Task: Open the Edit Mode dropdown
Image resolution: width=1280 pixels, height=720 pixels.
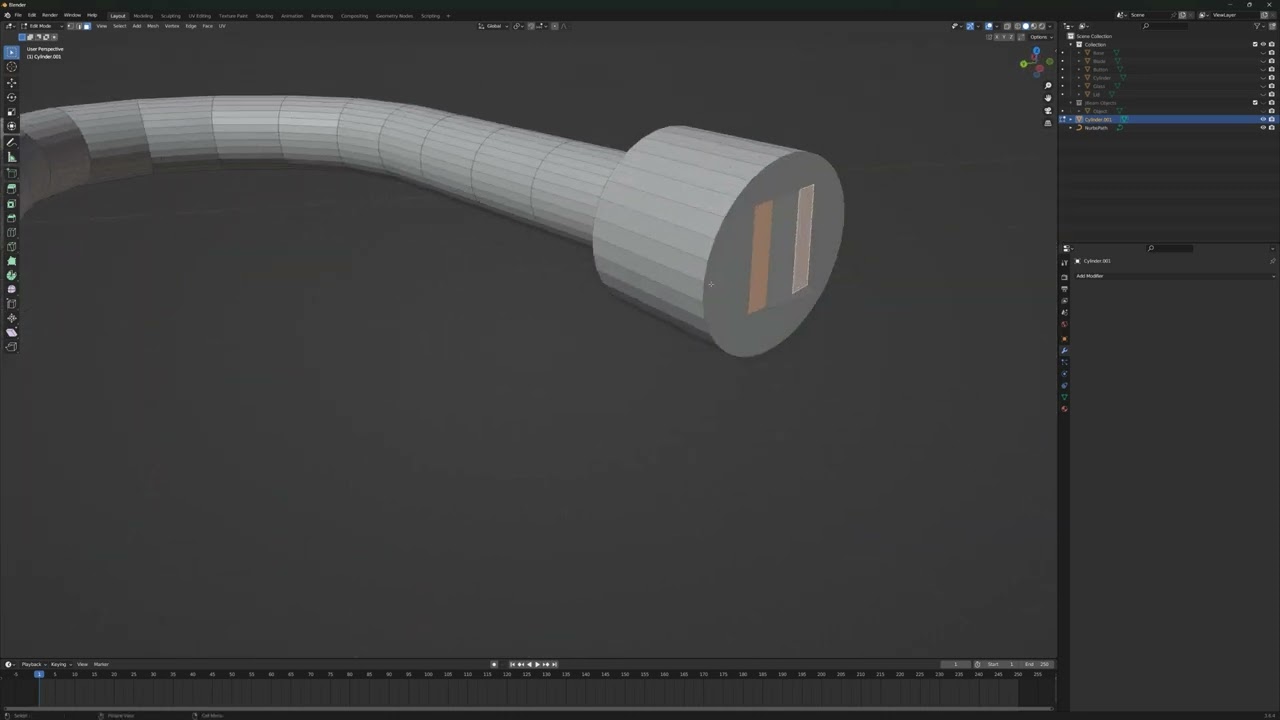Action: coord(42,26)
